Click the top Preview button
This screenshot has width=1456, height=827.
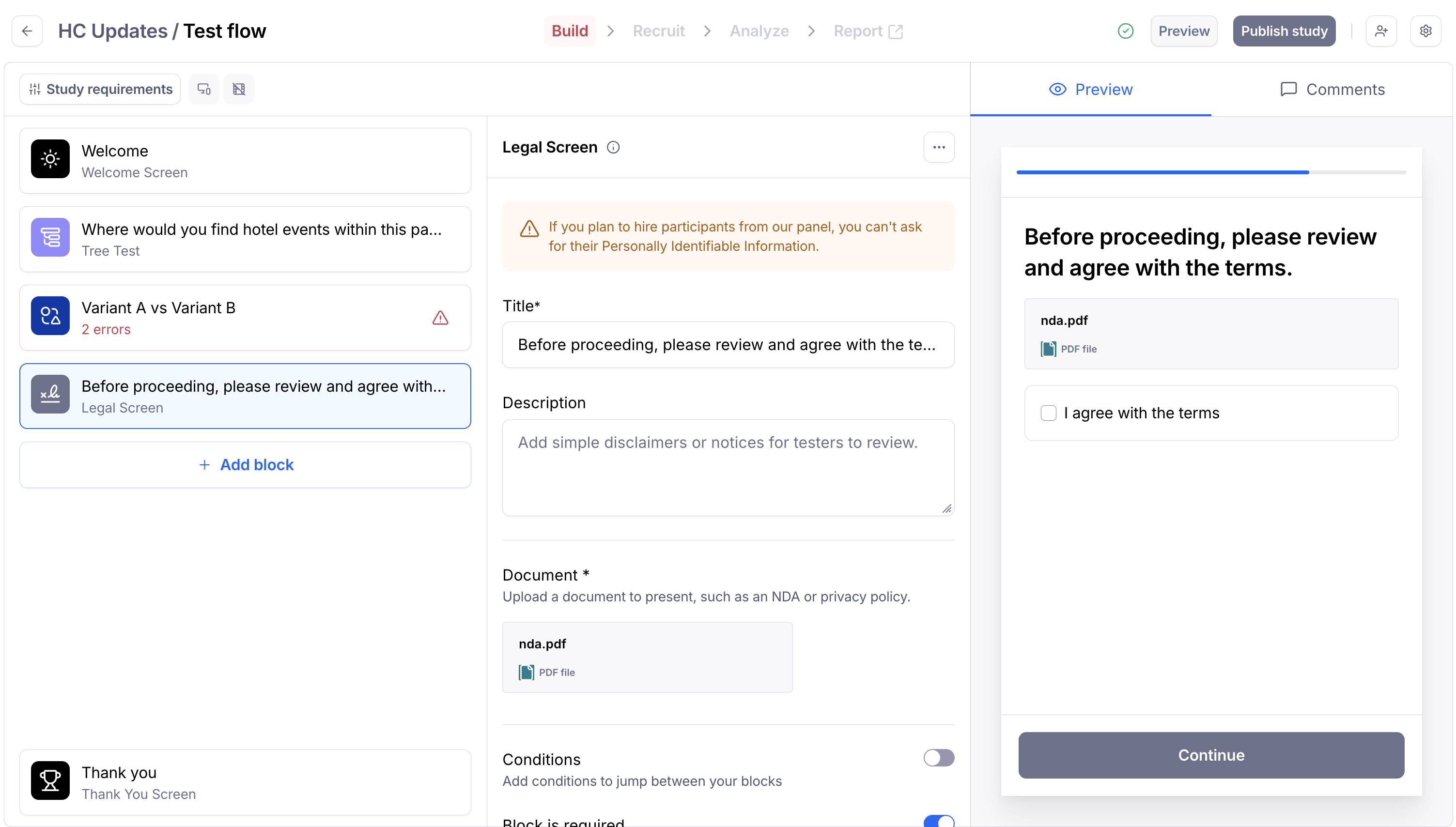click(1184, 31)
